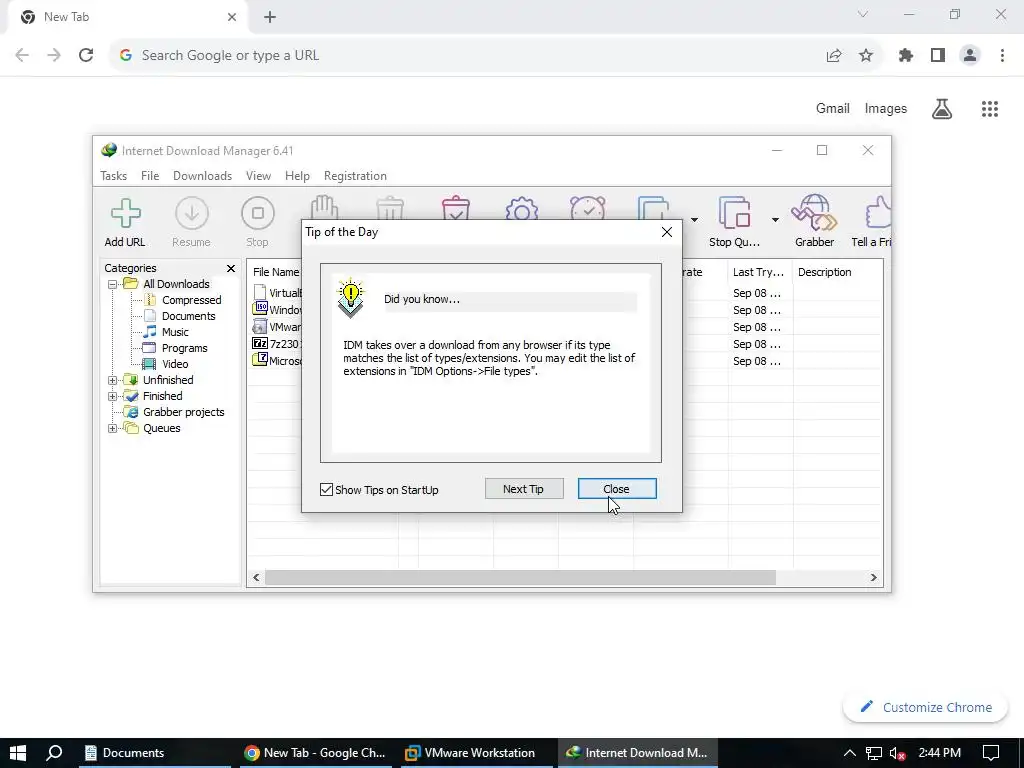
Task: Open the Windows Start menu
Action: (x=18, y=753)
